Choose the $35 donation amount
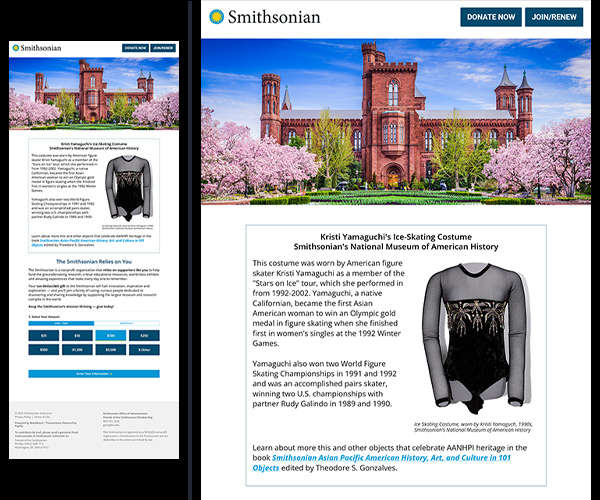 (44, 336)
